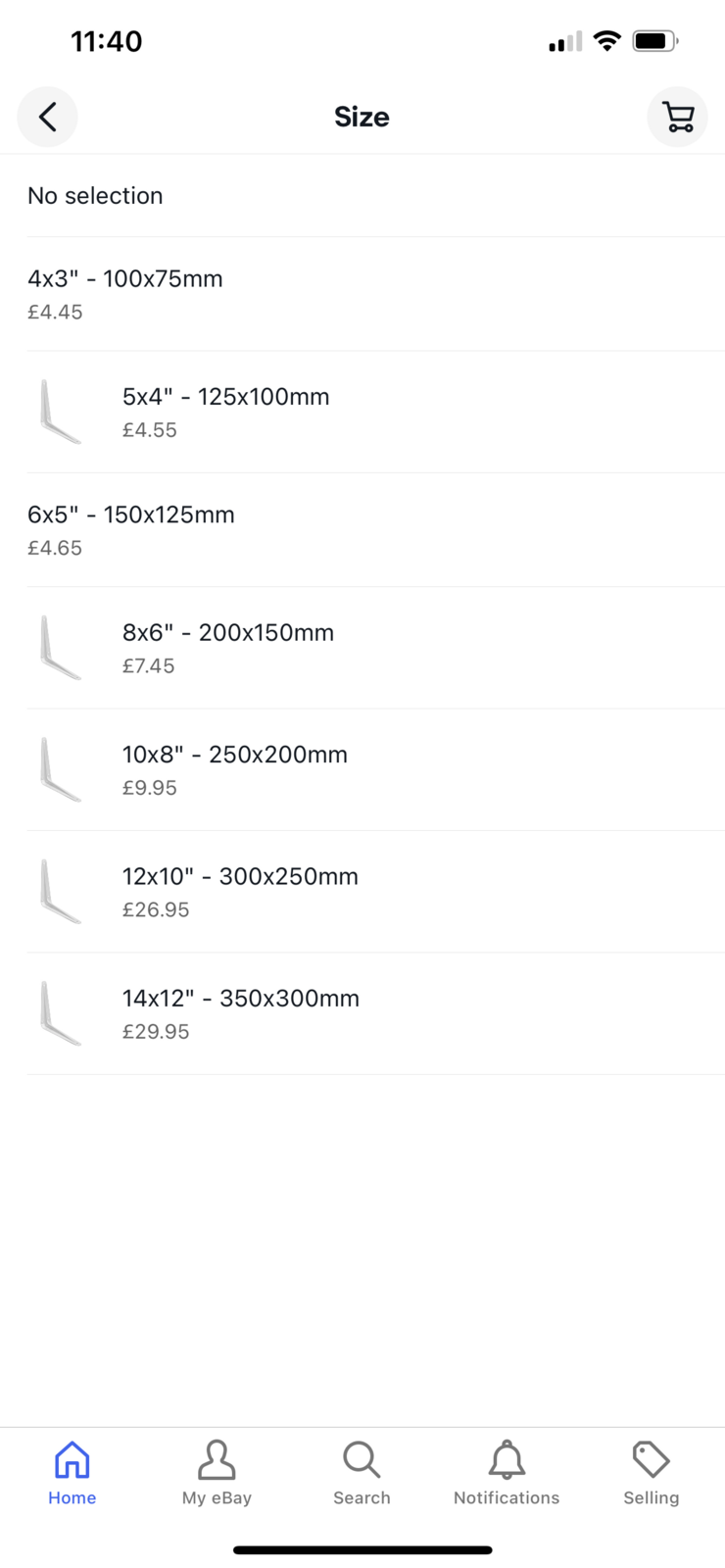Tap the 10x8" bracket thumbnail
The width and height of the screenshot is (725, 1568).
tap(60, 769)
